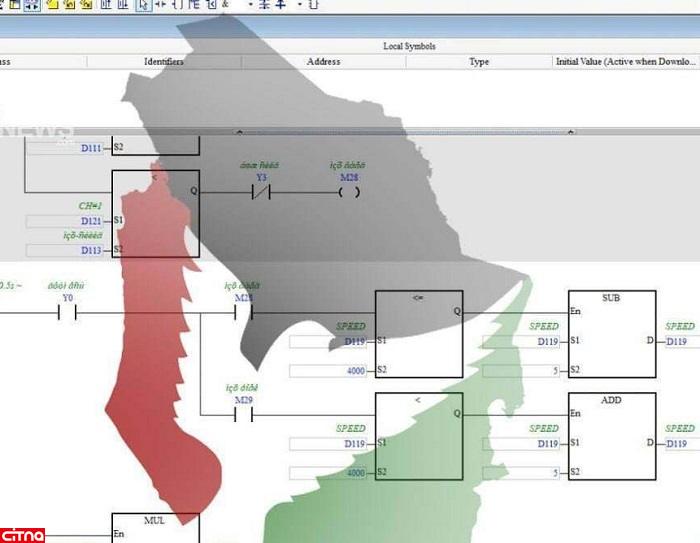700x543 pixels.
Task: Select the M28 output coil
Action: click(x=348, y=191)
